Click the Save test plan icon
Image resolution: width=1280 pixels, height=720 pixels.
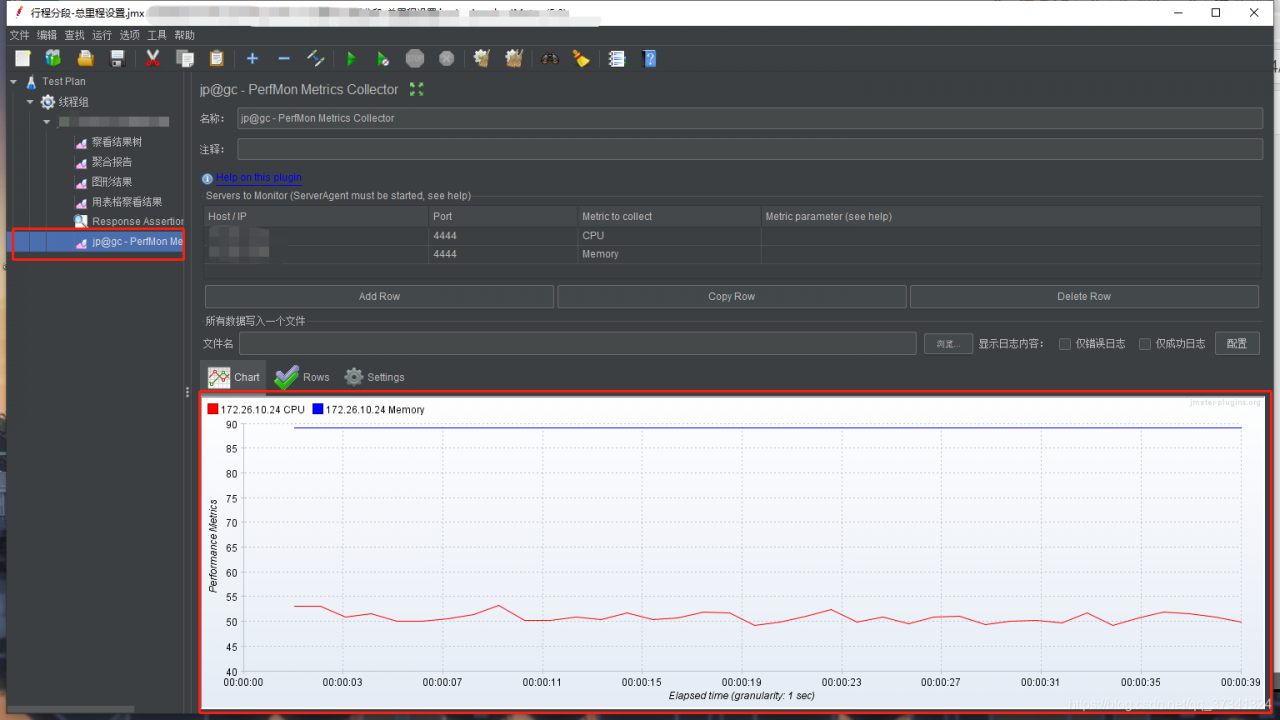[117, 59]
